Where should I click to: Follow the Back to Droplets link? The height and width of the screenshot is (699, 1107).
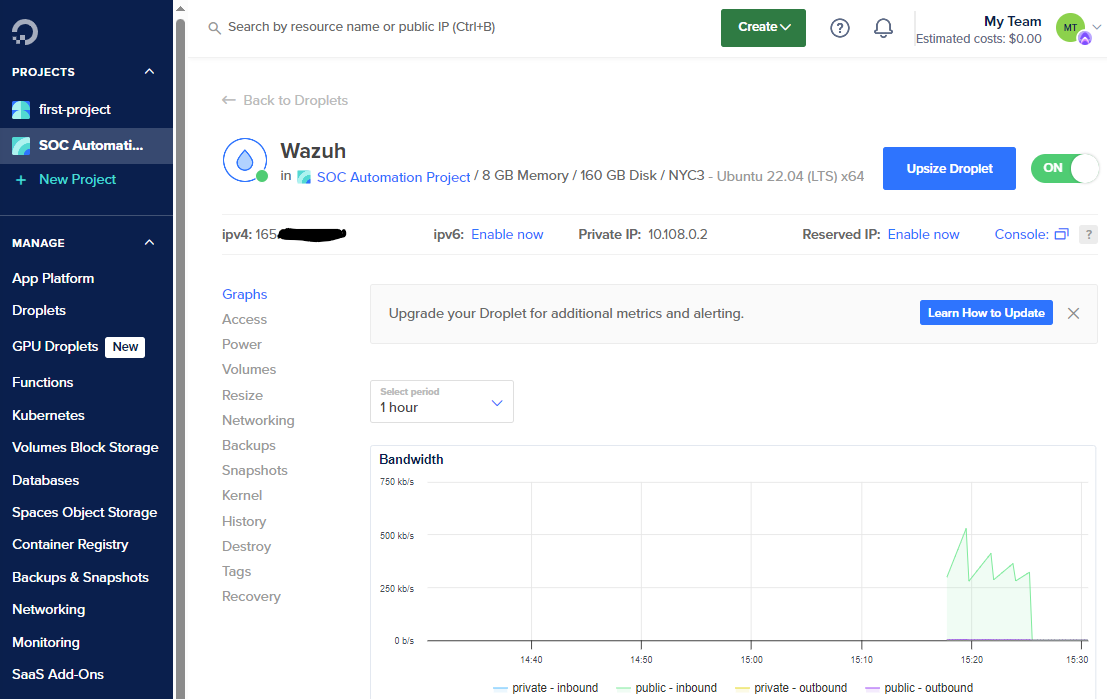(x=285, y=100)
